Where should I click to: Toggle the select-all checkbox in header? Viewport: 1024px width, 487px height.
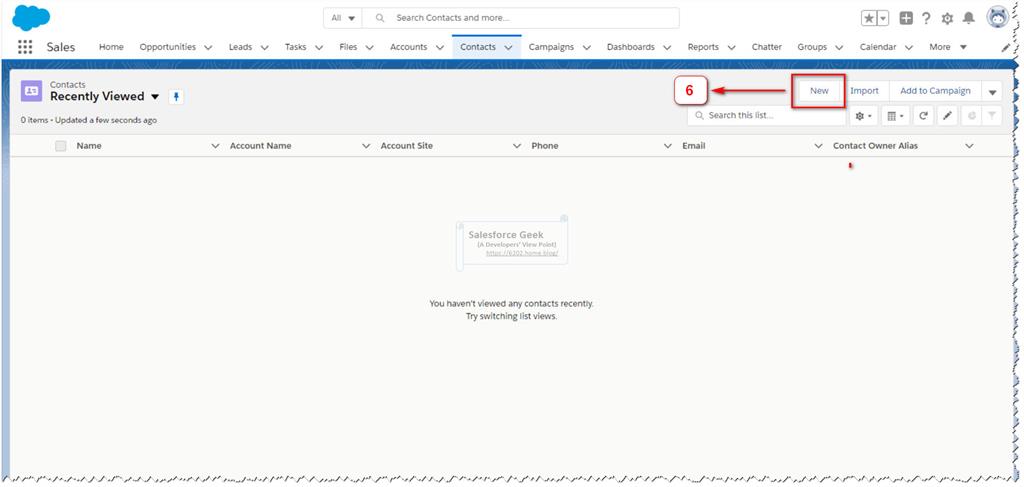(61, 146)
